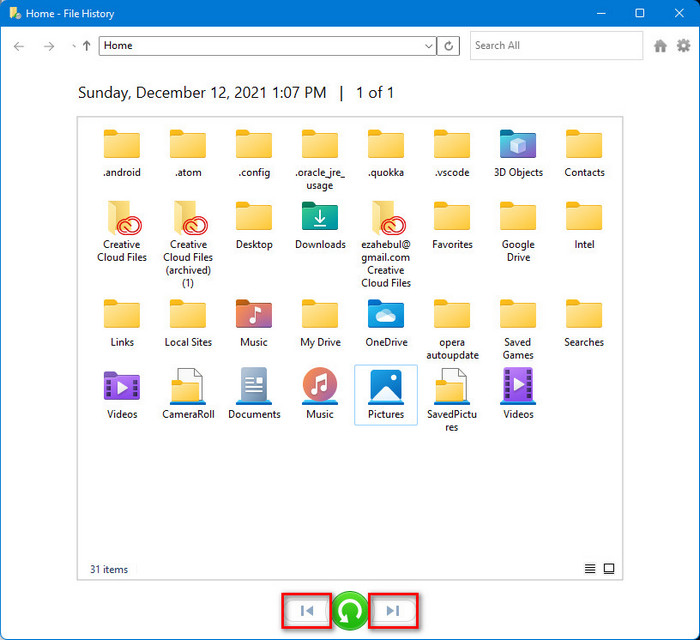
Task: Select the .vscode folder
Action: click(452, 153)
